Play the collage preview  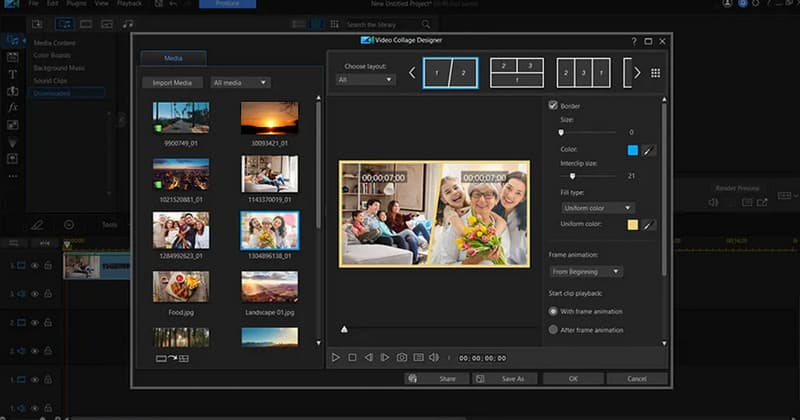click(335, 358)
